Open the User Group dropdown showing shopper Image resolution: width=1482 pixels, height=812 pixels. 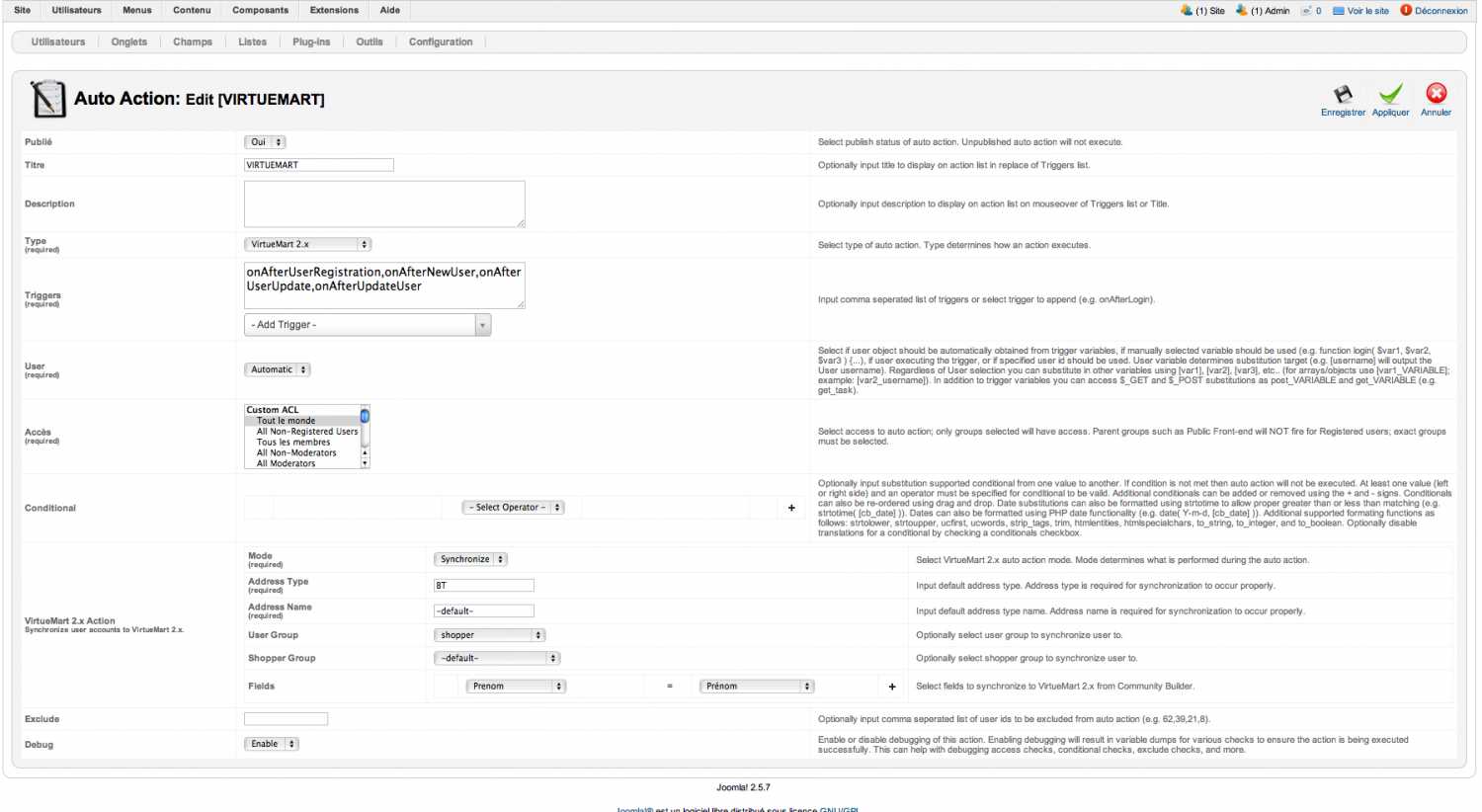tap(489, 635)
